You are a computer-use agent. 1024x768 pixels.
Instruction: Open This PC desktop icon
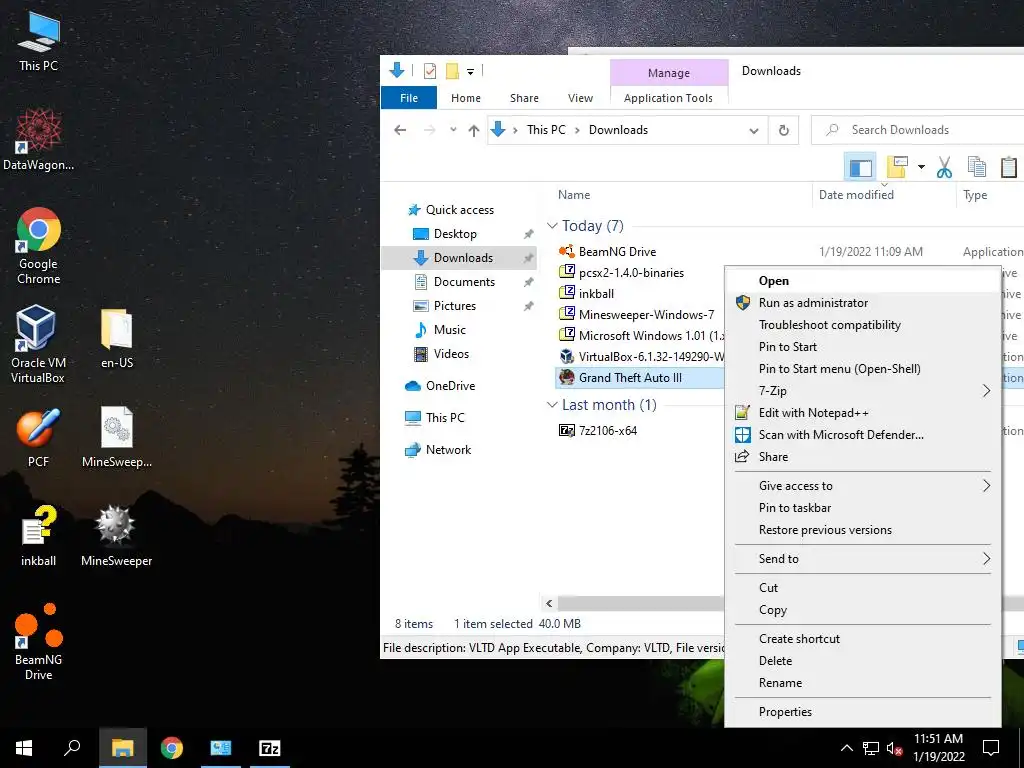(39, 42)
